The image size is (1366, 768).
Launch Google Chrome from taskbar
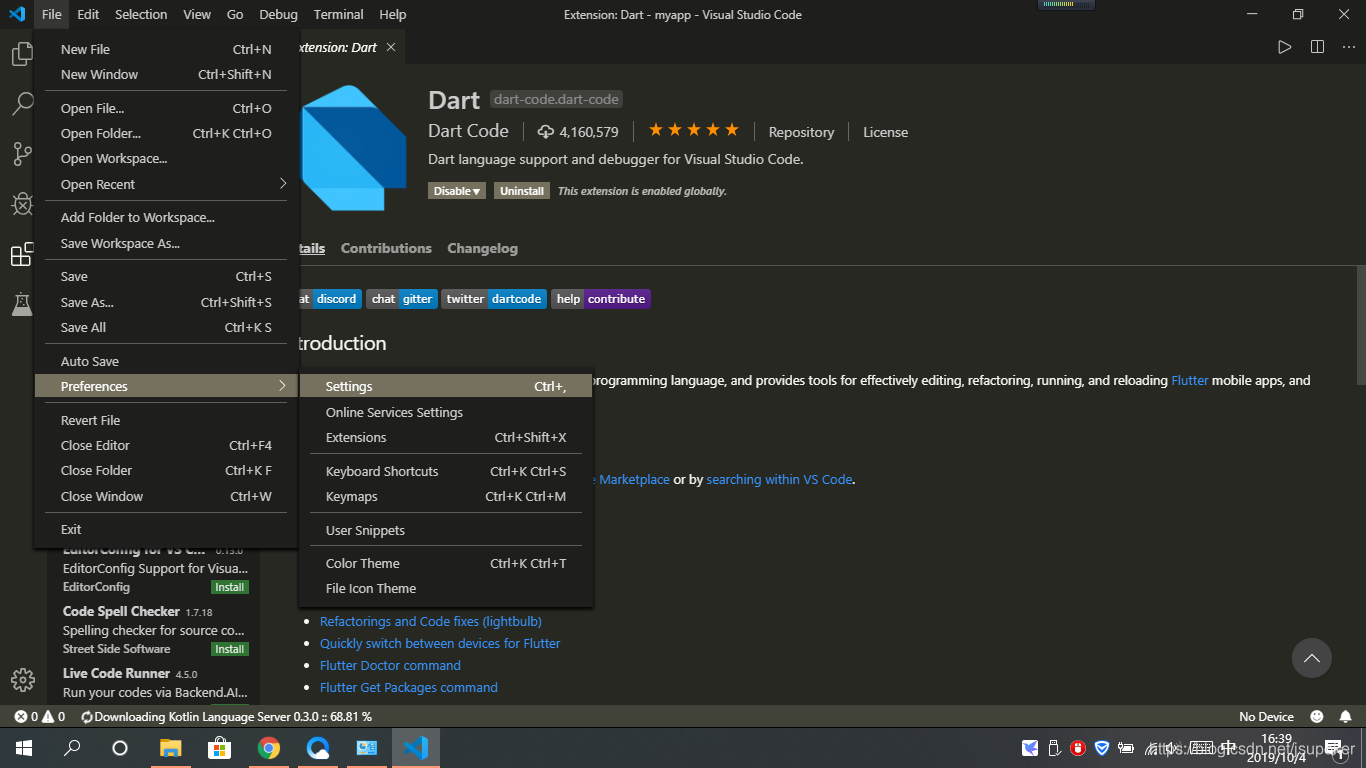269,748
